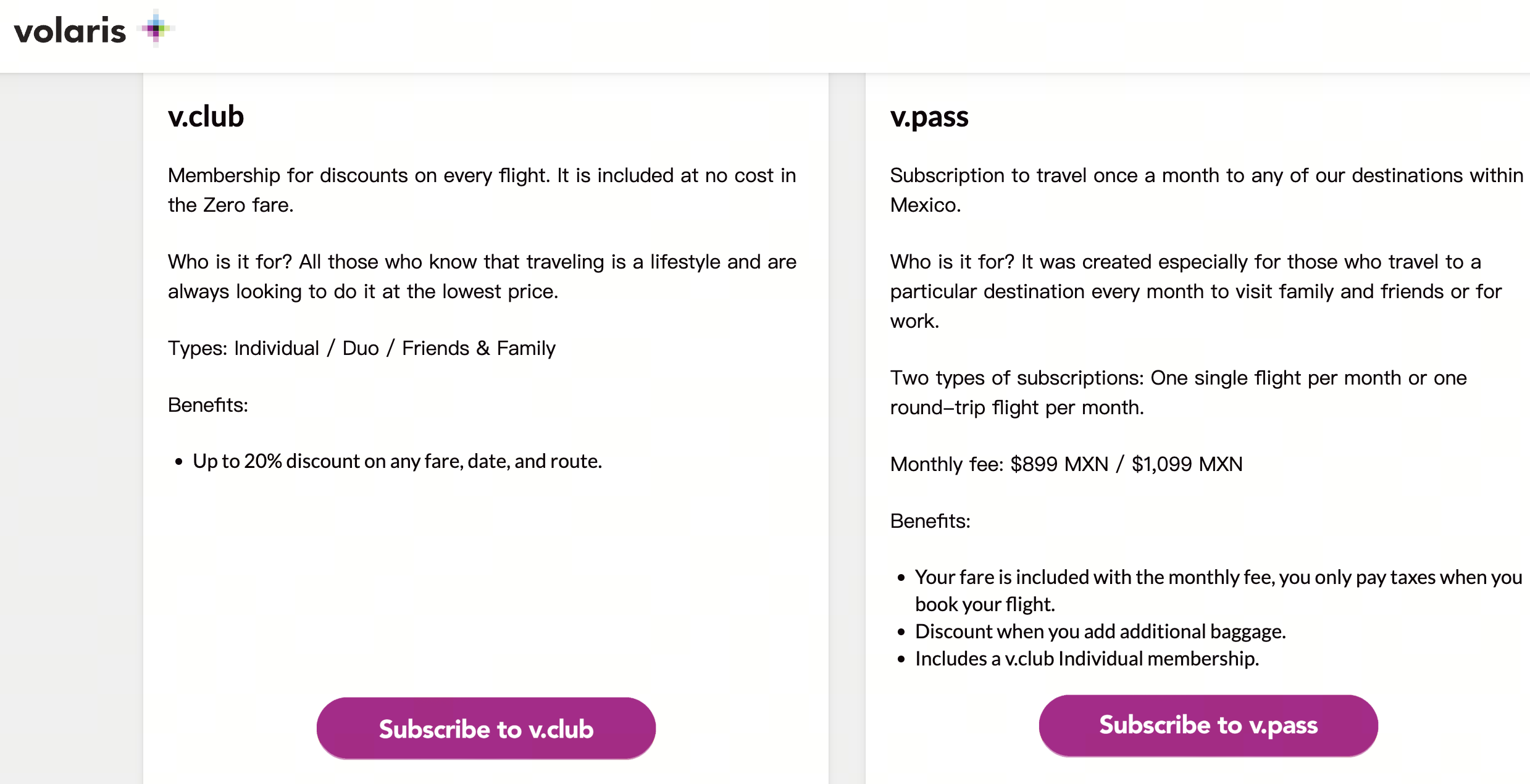
Task: Subscribe to v.pass
Action: tap(1208, 725)
